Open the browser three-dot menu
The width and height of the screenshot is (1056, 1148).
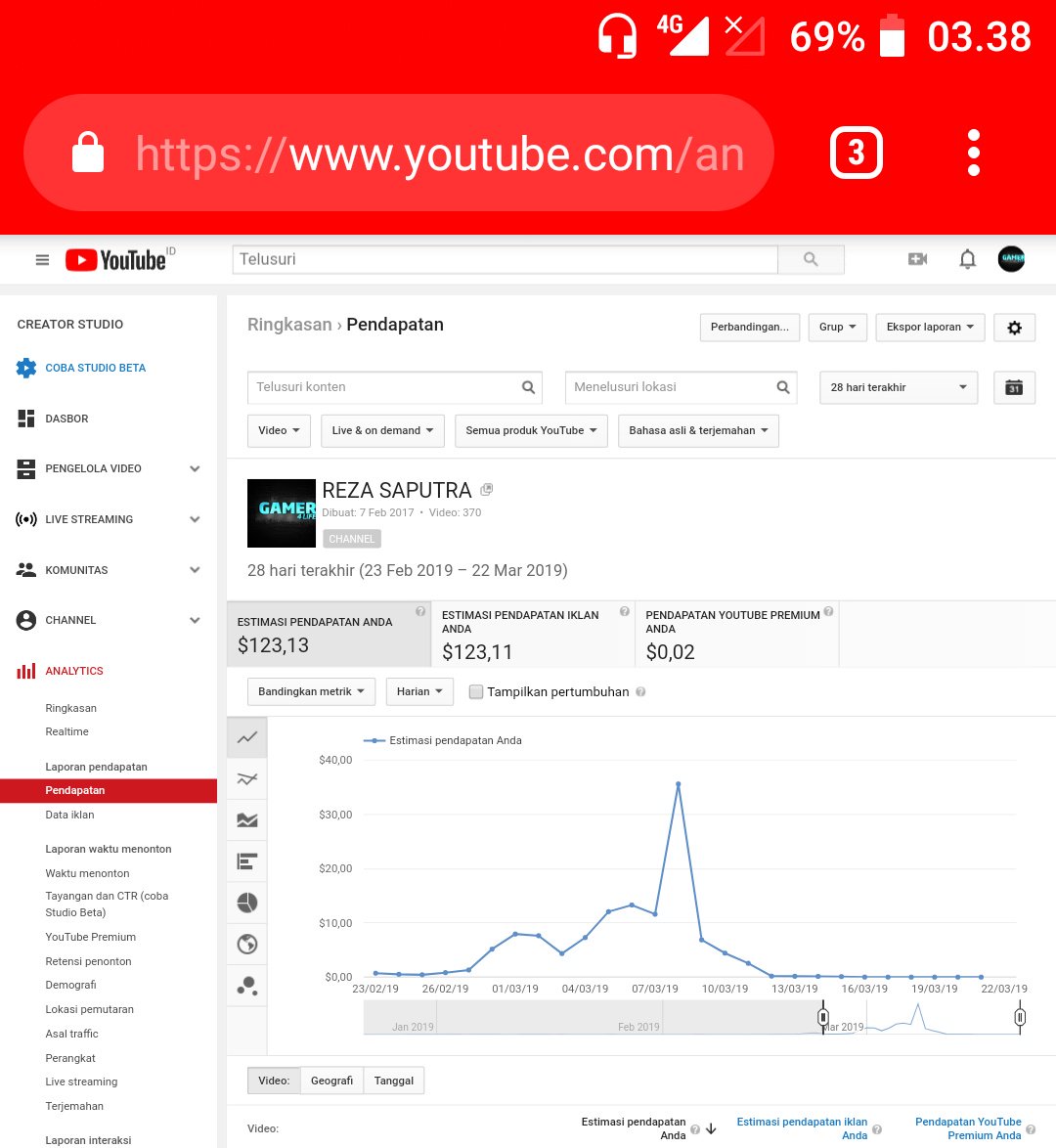973,153
